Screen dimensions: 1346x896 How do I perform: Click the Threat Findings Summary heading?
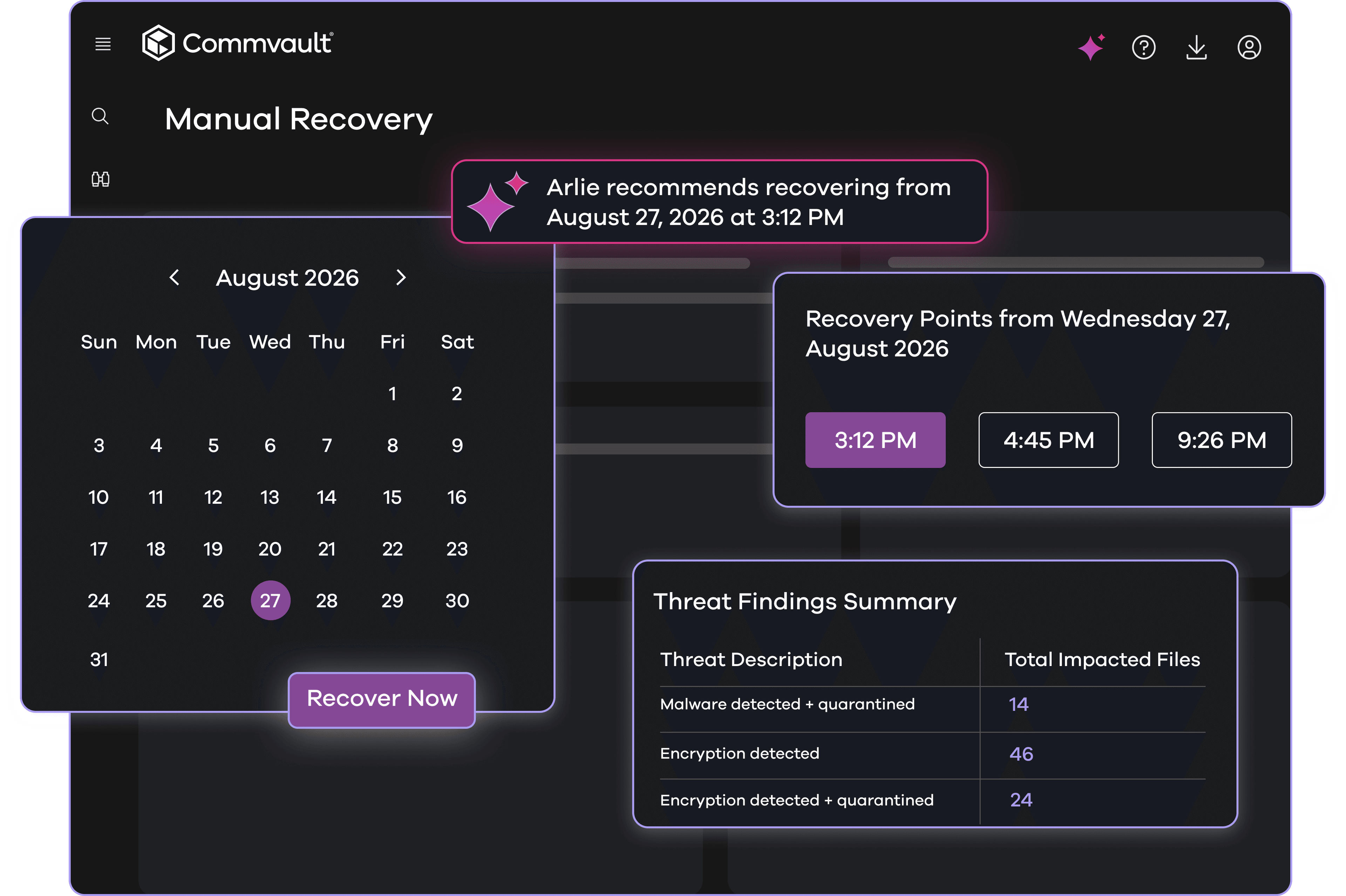(804, 602)
